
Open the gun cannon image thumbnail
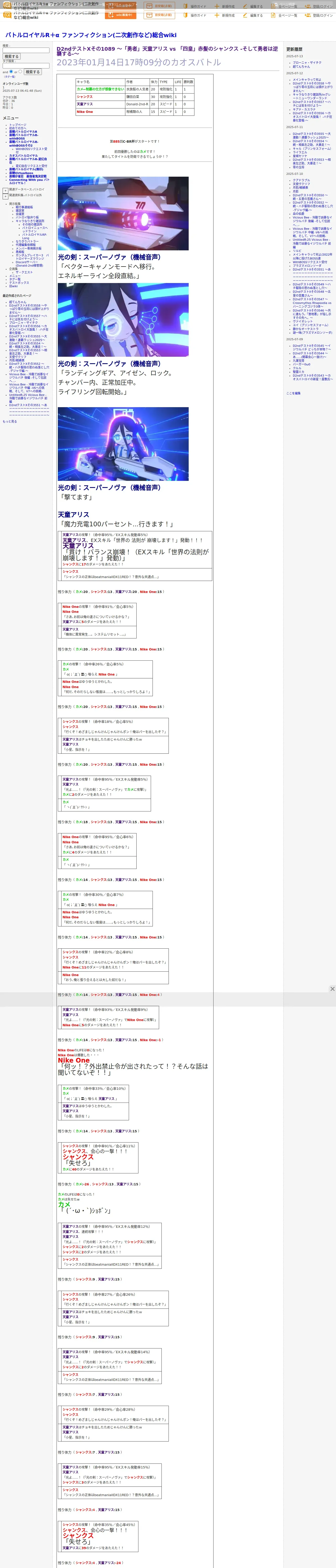tap(123, 213)
